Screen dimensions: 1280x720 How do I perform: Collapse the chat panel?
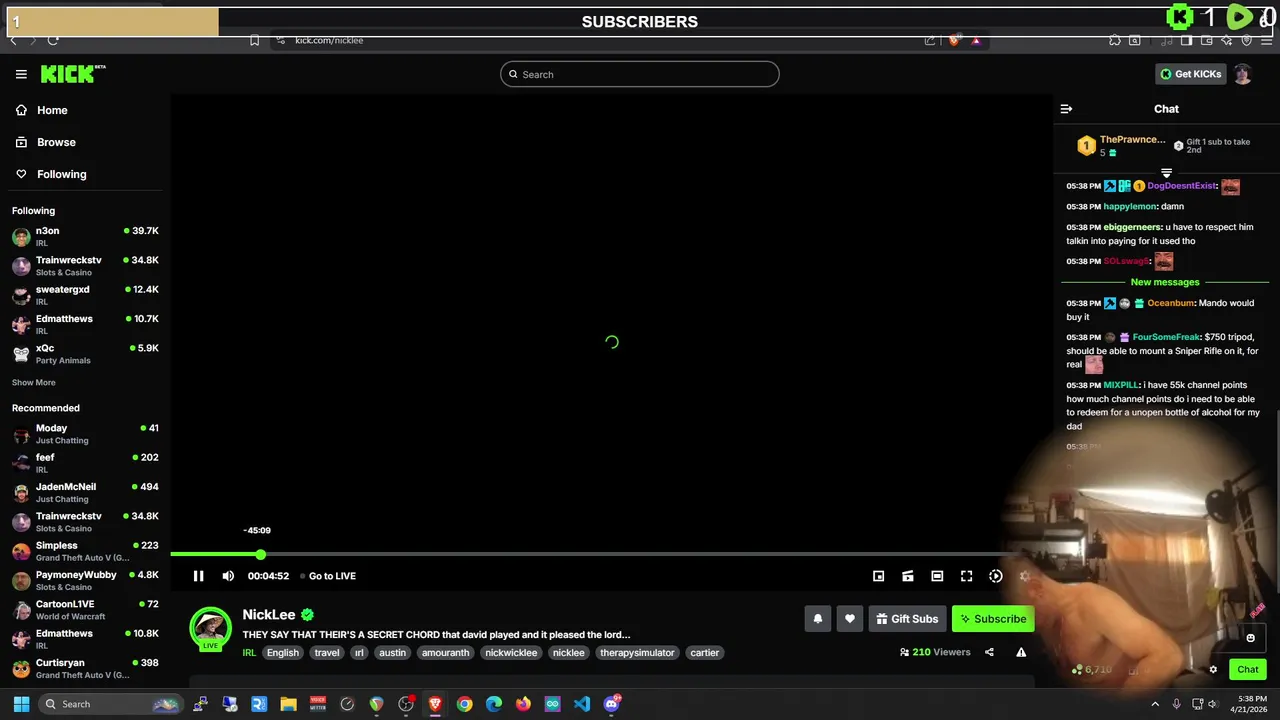point(1066,109)
